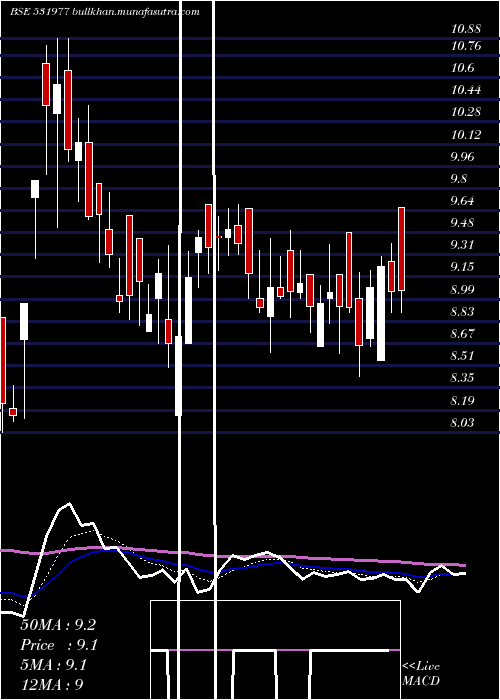Screen dimensions: 500x700
Task: Click the 50MA : 9.2 readout
Action: point(58,625)
